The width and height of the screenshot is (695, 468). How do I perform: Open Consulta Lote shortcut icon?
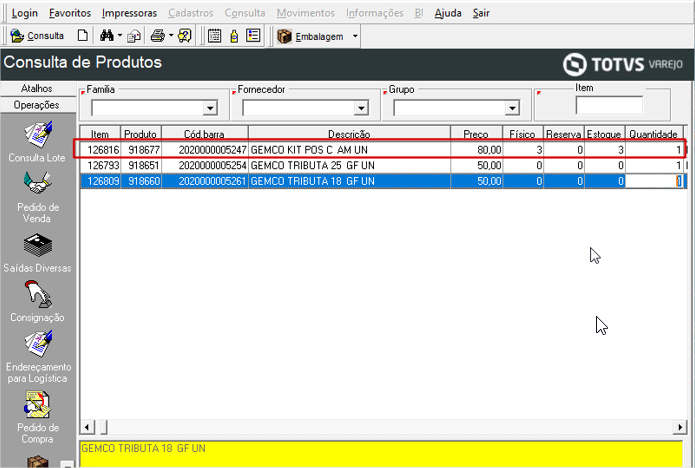coord(38,135)
